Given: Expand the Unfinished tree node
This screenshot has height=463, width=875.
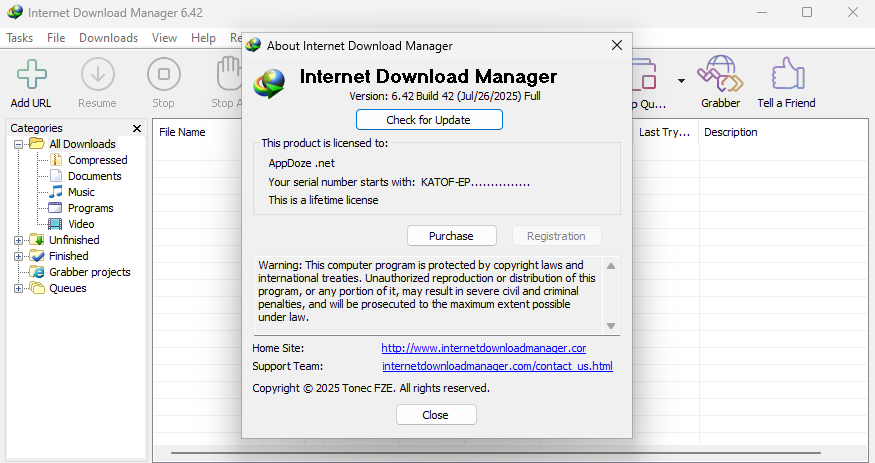Looking at the screenshot, I should (18, 240).
